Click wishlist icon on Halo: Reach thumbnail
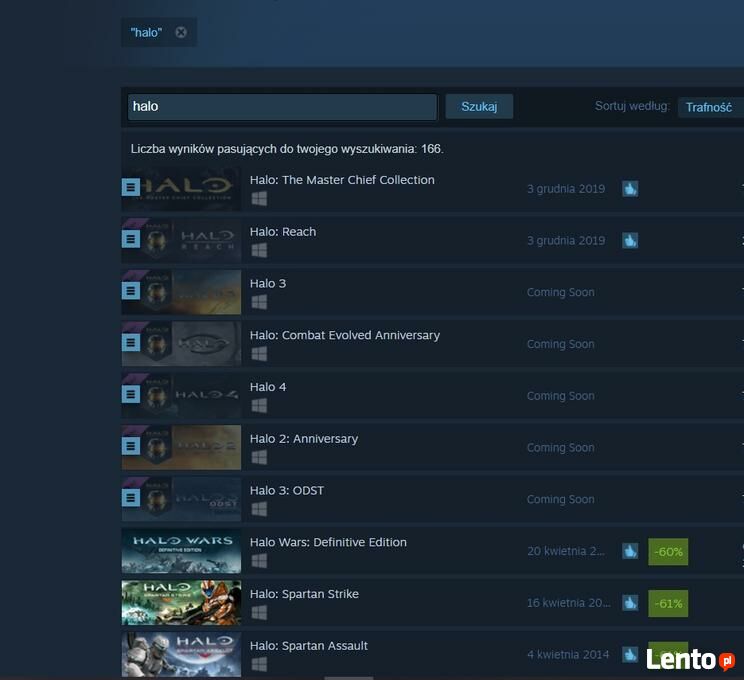 pos(130,239)
